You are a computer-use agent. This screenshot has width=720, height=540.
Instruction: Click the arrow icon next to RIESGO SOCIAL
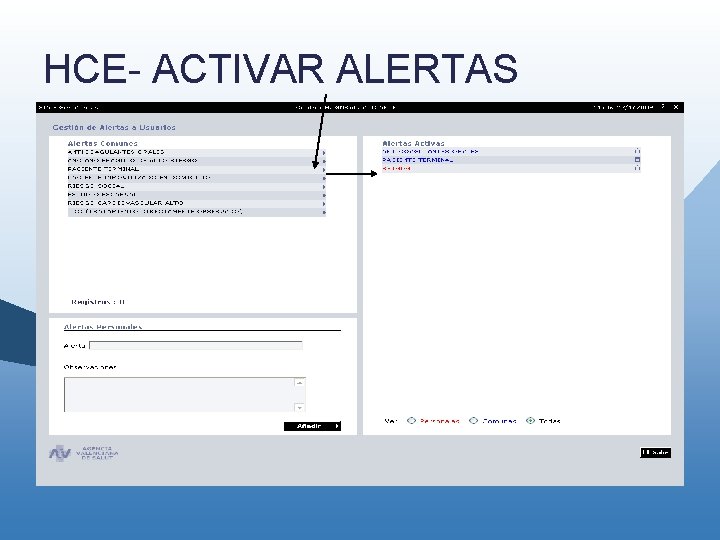tap(324, 187)
